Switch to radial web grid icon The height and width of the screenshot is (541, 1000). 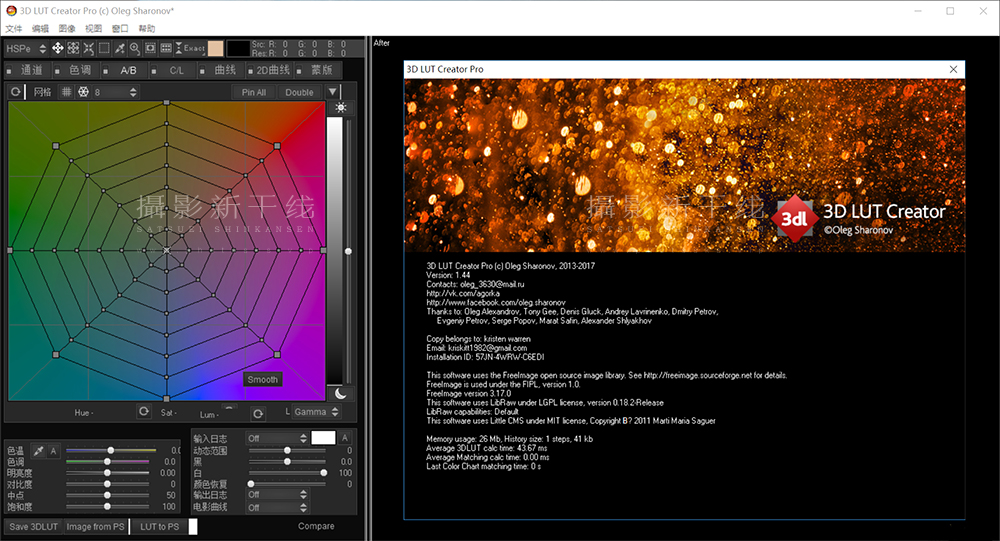[x=84, y=92]
